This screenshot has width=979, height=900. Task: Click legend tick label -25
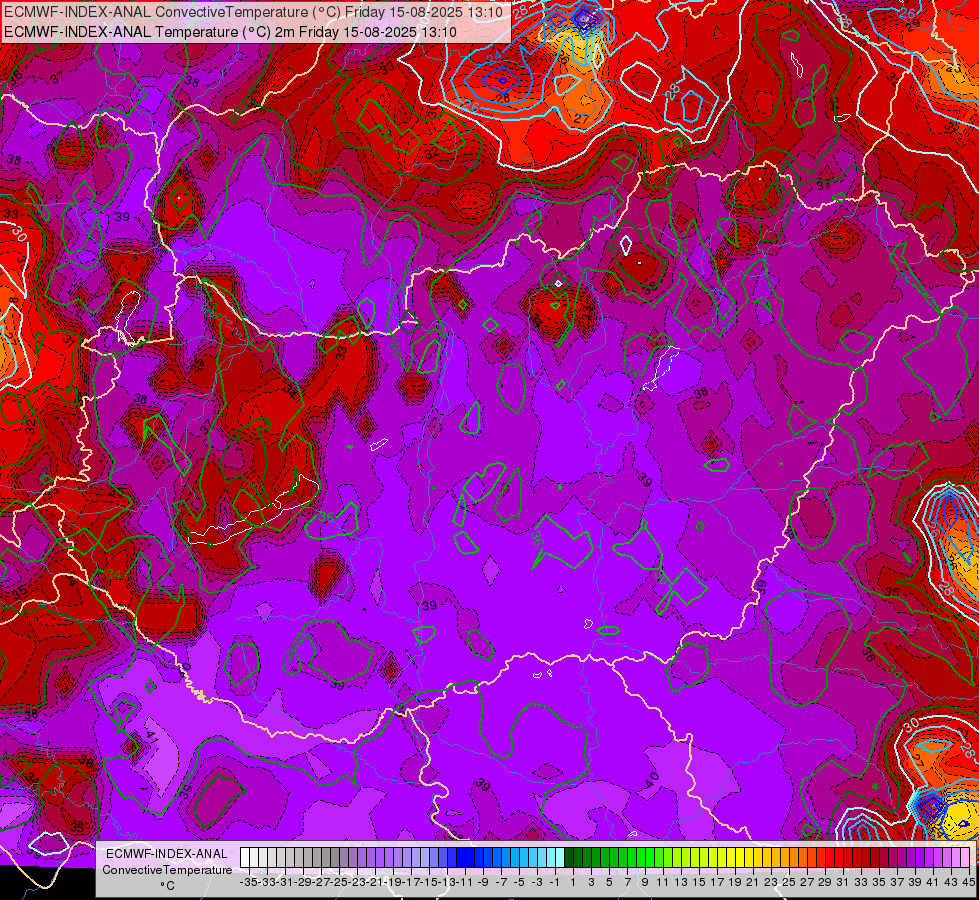click(338, 882)
